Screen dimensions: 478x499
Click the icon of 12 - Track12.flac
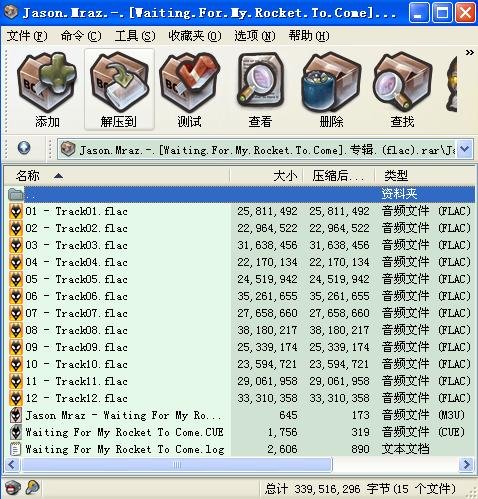point(16,398)
